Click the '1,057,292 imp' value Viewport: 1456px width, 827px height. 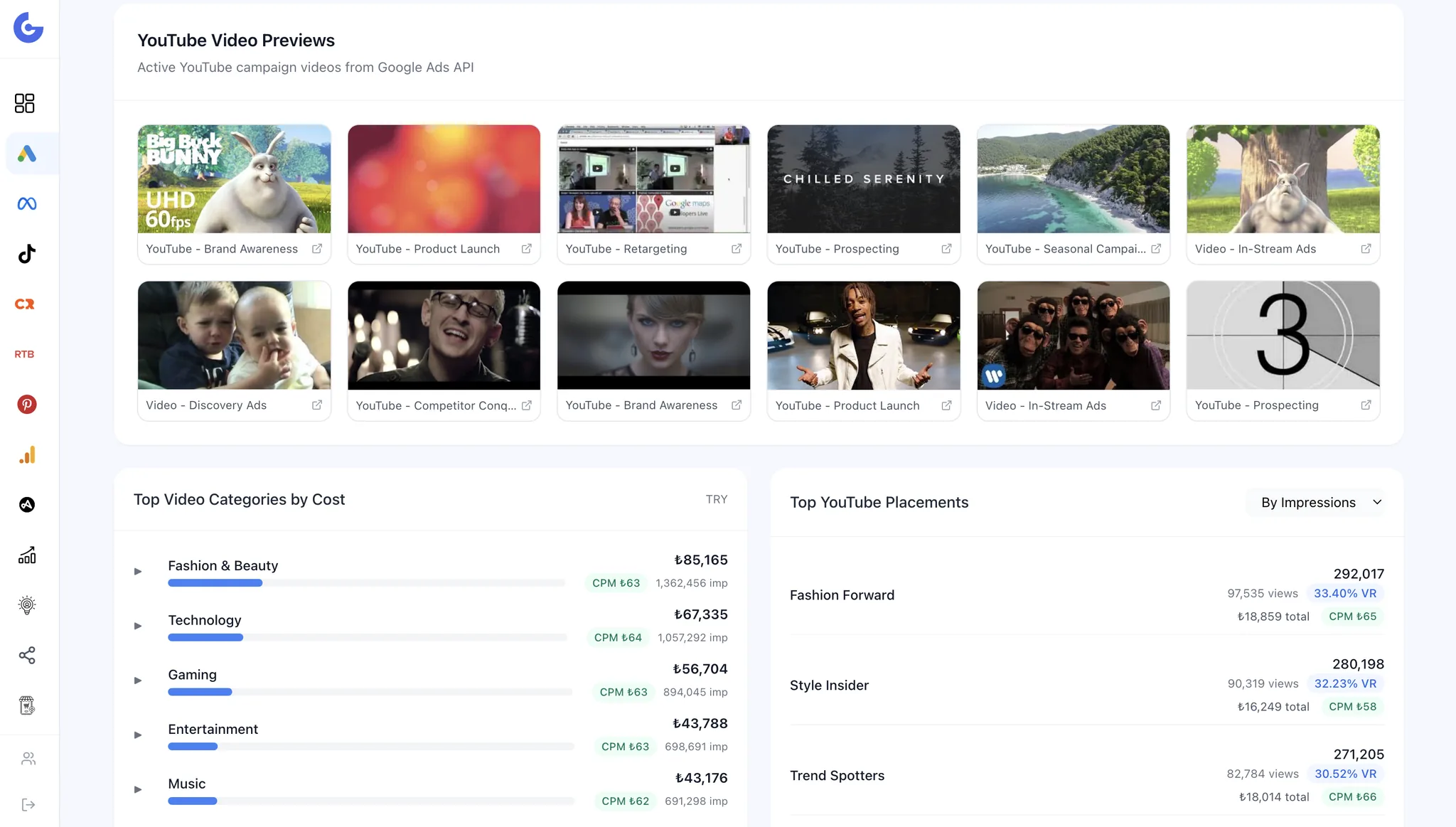click(x=692, y=638)
